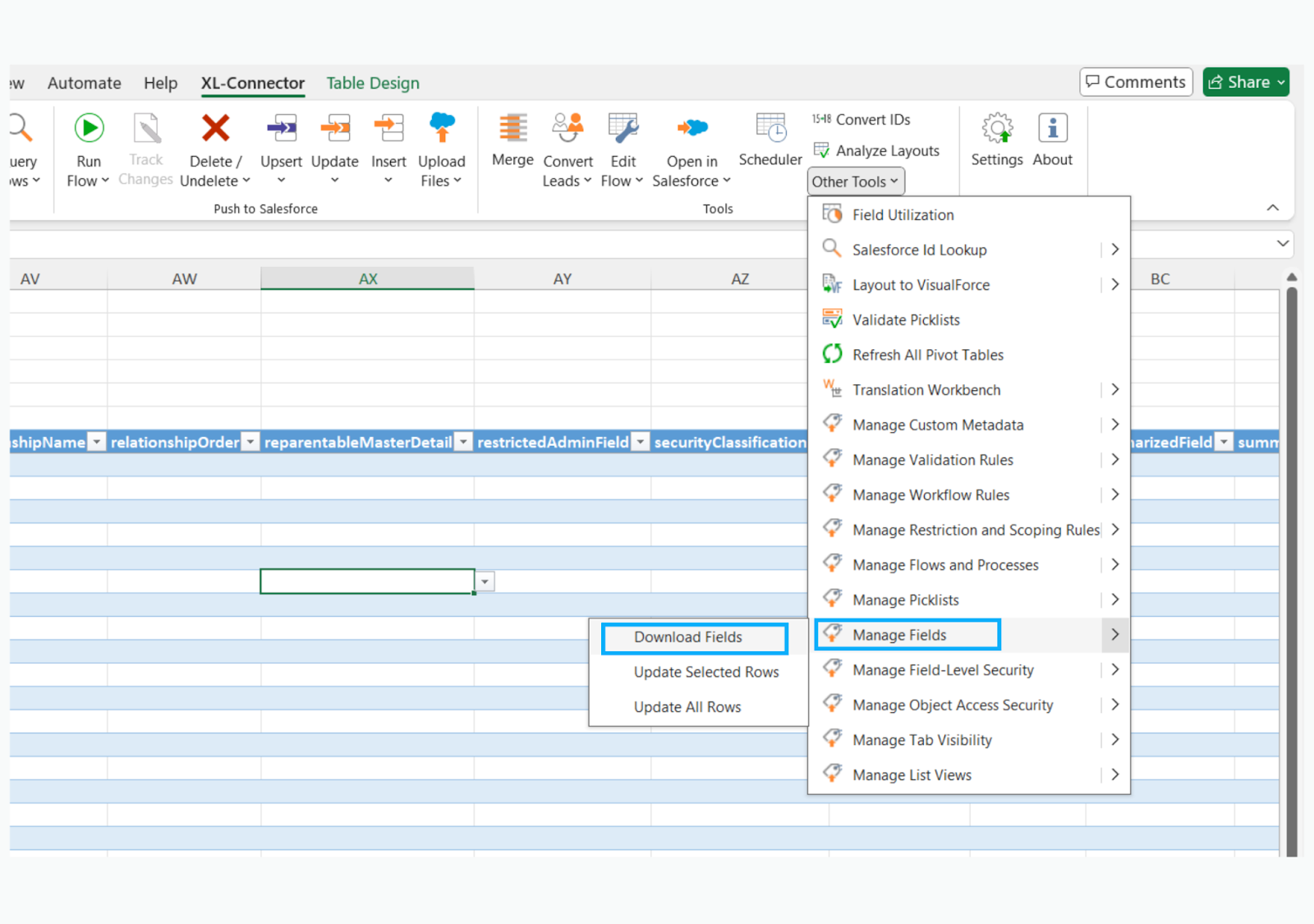This screenshot has height=924, width=1314.
Task: Click the securityClassification header cell
Action: (x=730, y=442)
